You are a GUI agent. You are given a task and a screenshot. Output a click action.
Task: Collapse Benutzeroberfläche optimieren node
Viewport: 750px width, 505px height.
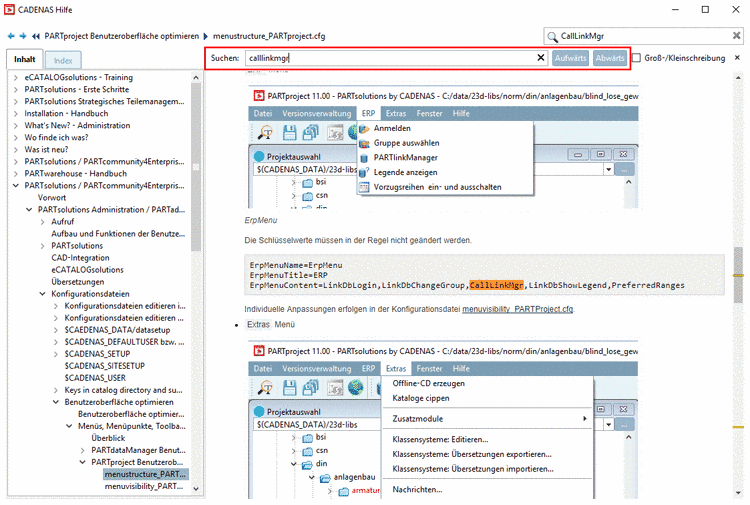click(56, 402)
